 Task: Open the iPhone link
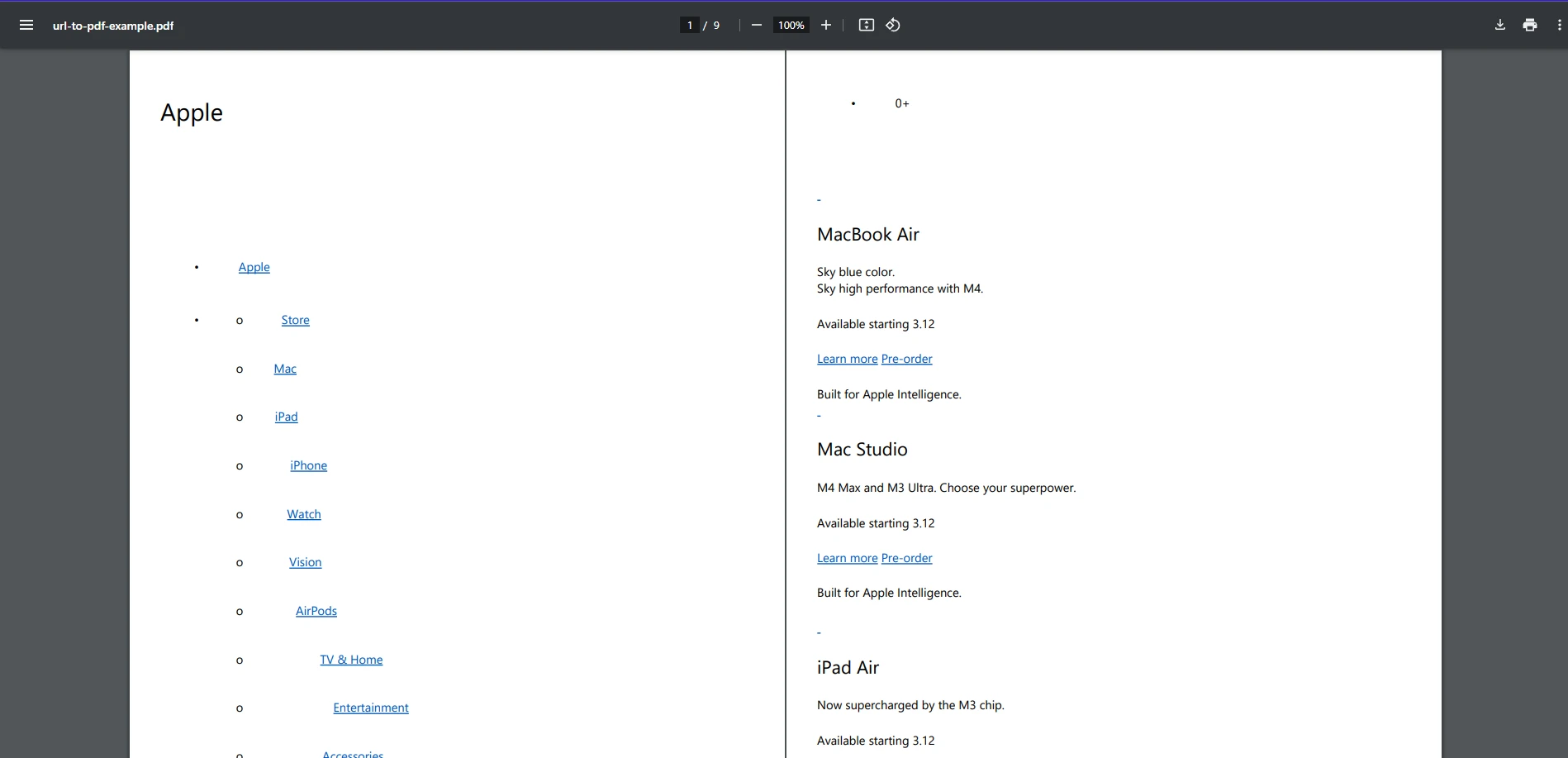click(x=308, y=465)
